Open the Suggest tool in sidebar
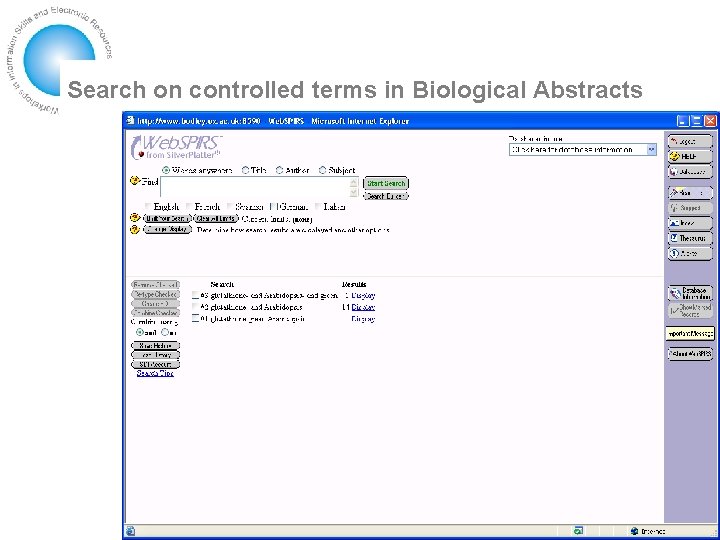 tap(690, 208)
